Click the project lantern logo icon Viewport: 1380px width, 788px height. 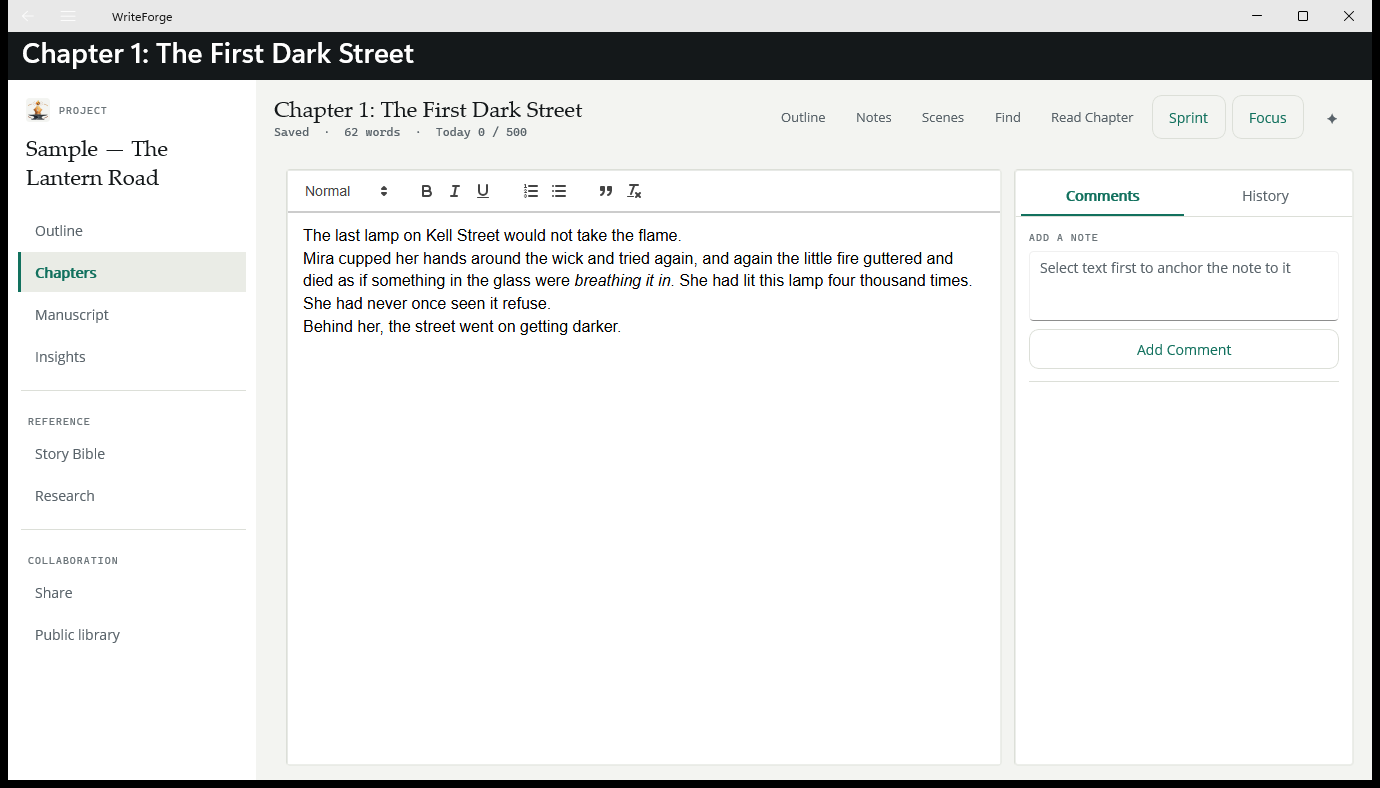coord(38,110)
